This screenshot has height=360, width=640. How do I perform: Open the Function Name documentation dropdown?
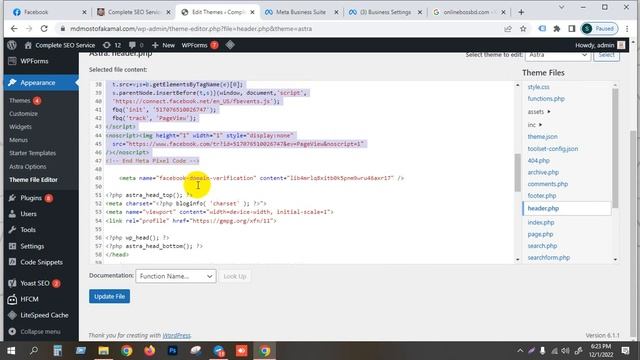176,276
